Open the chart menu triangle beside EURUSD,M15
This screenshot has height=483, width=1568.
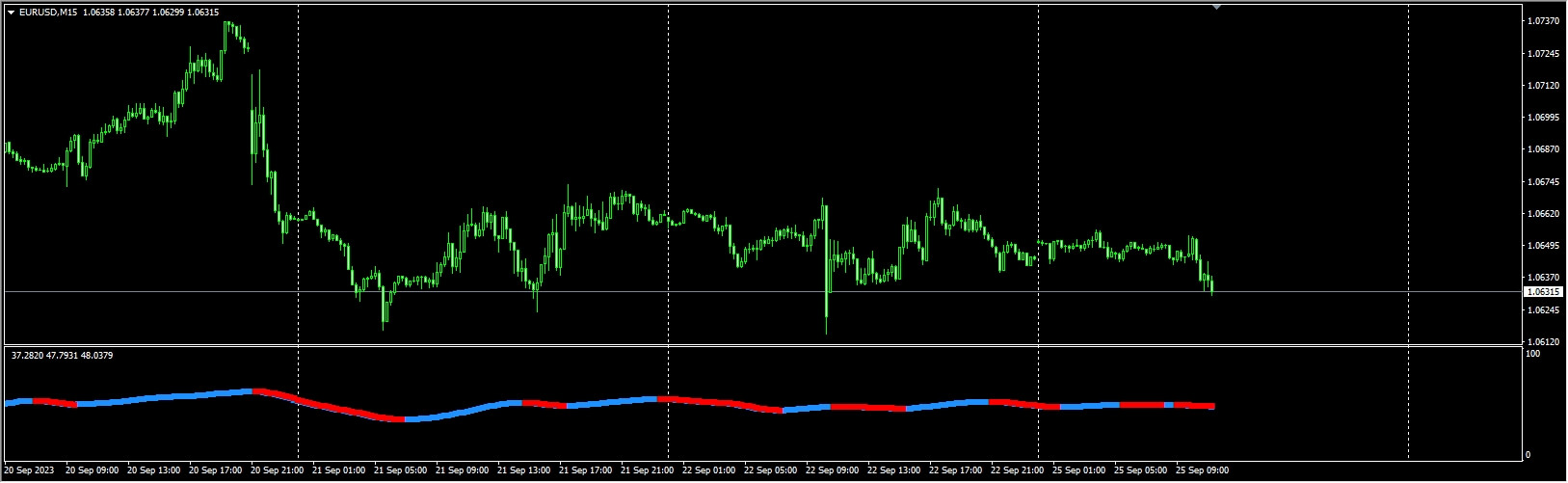(11, 13)
